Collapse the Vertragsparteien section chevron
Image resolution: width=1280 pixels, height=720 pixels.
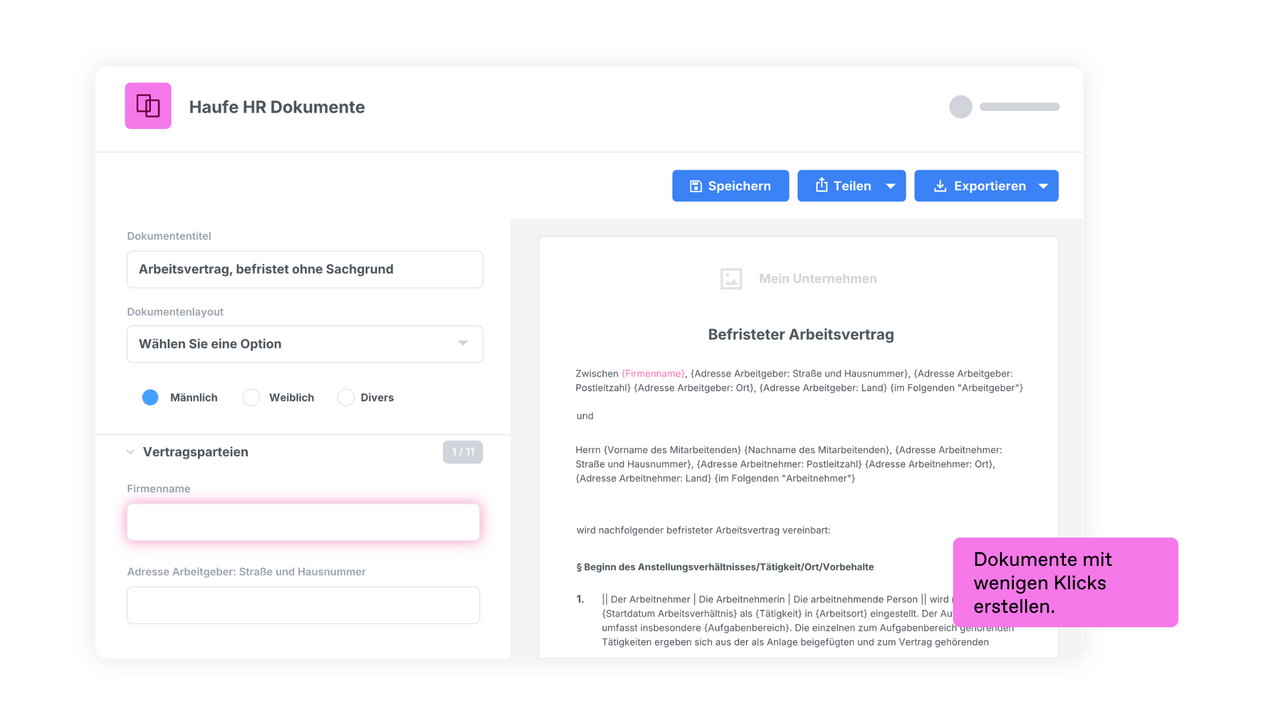[130, 452]
